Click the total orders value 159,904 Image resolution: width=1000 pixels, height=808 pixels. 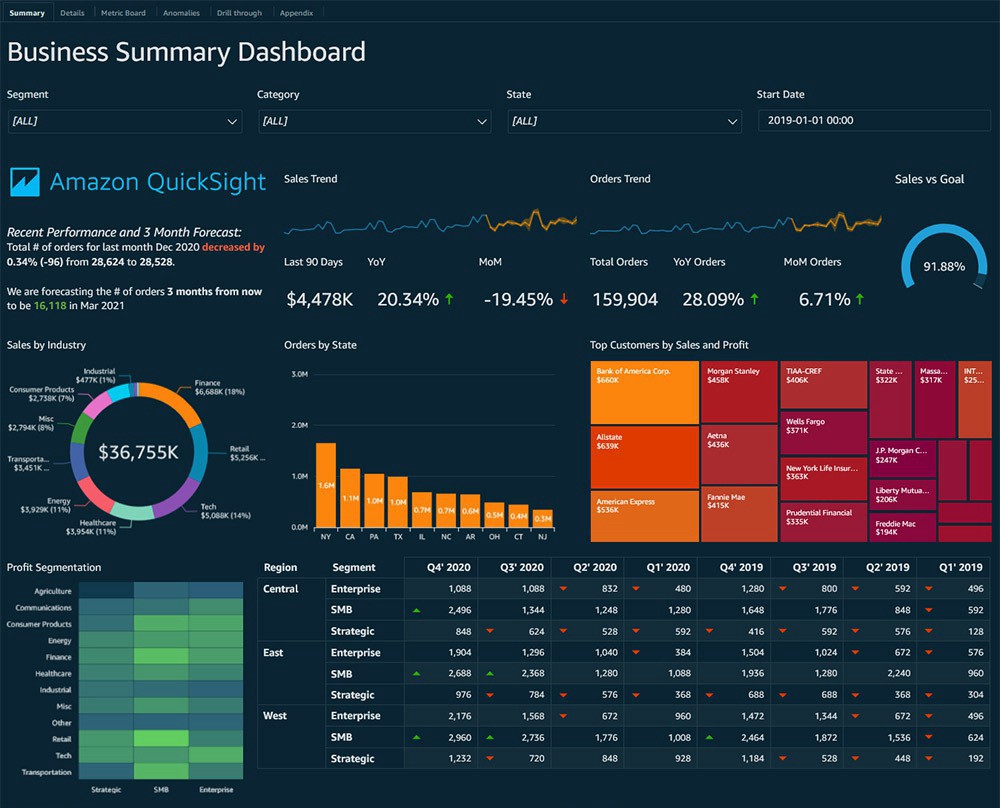coord(625,299)
